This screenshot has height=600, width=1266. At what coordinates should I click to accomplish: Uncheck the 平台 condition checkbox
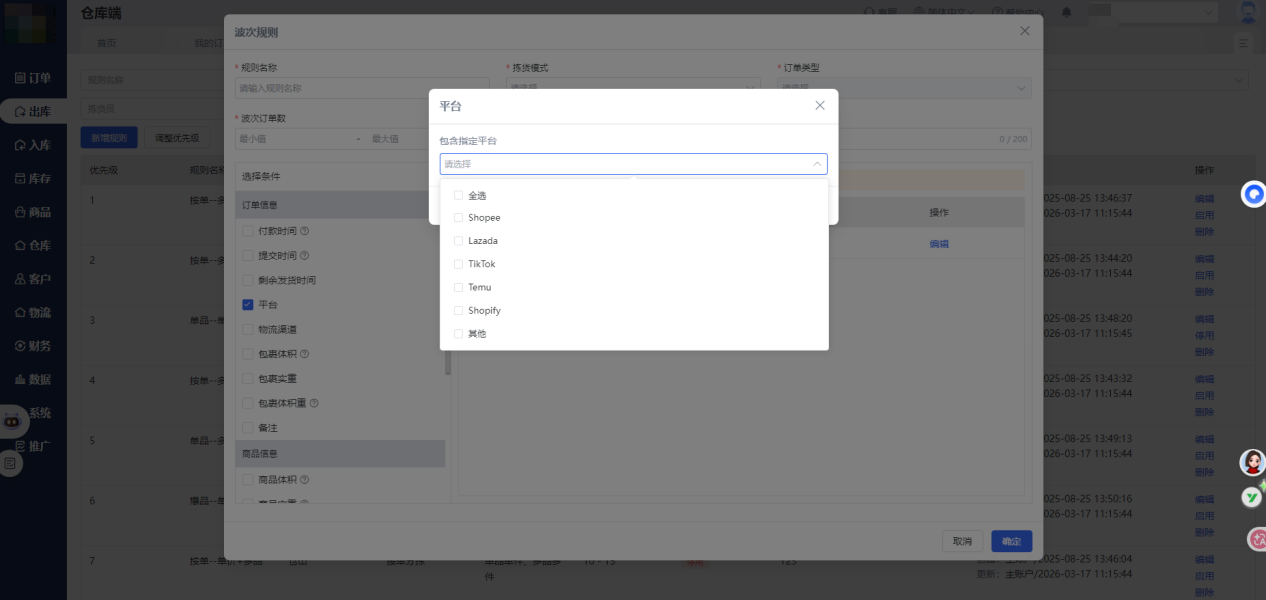(x=248, y=305)
